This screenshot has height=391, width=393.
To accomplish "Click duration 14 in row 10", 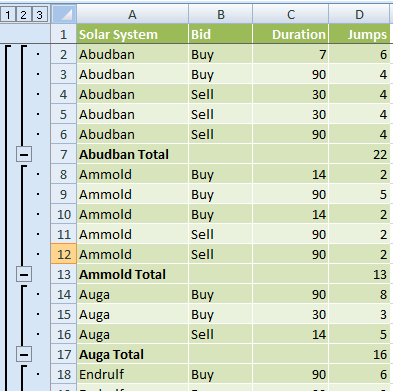I will [291, 214].
